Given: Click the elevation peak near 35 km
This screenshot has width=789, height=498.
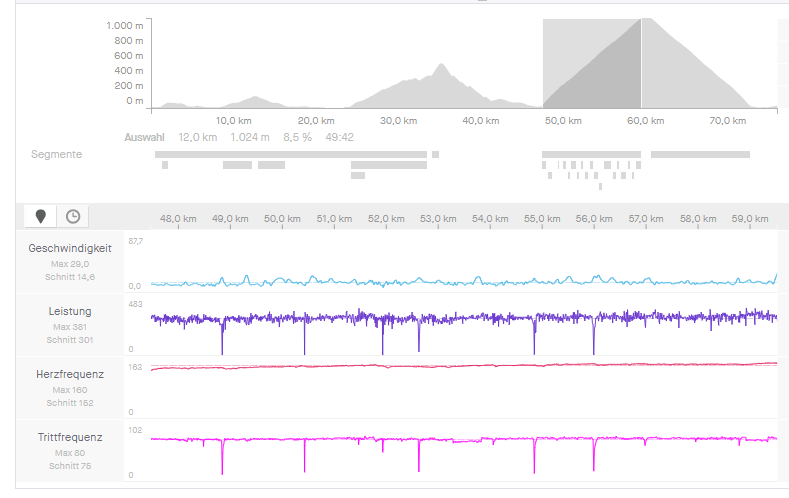Looking at the screenshot, I should [x=440, y=70].
